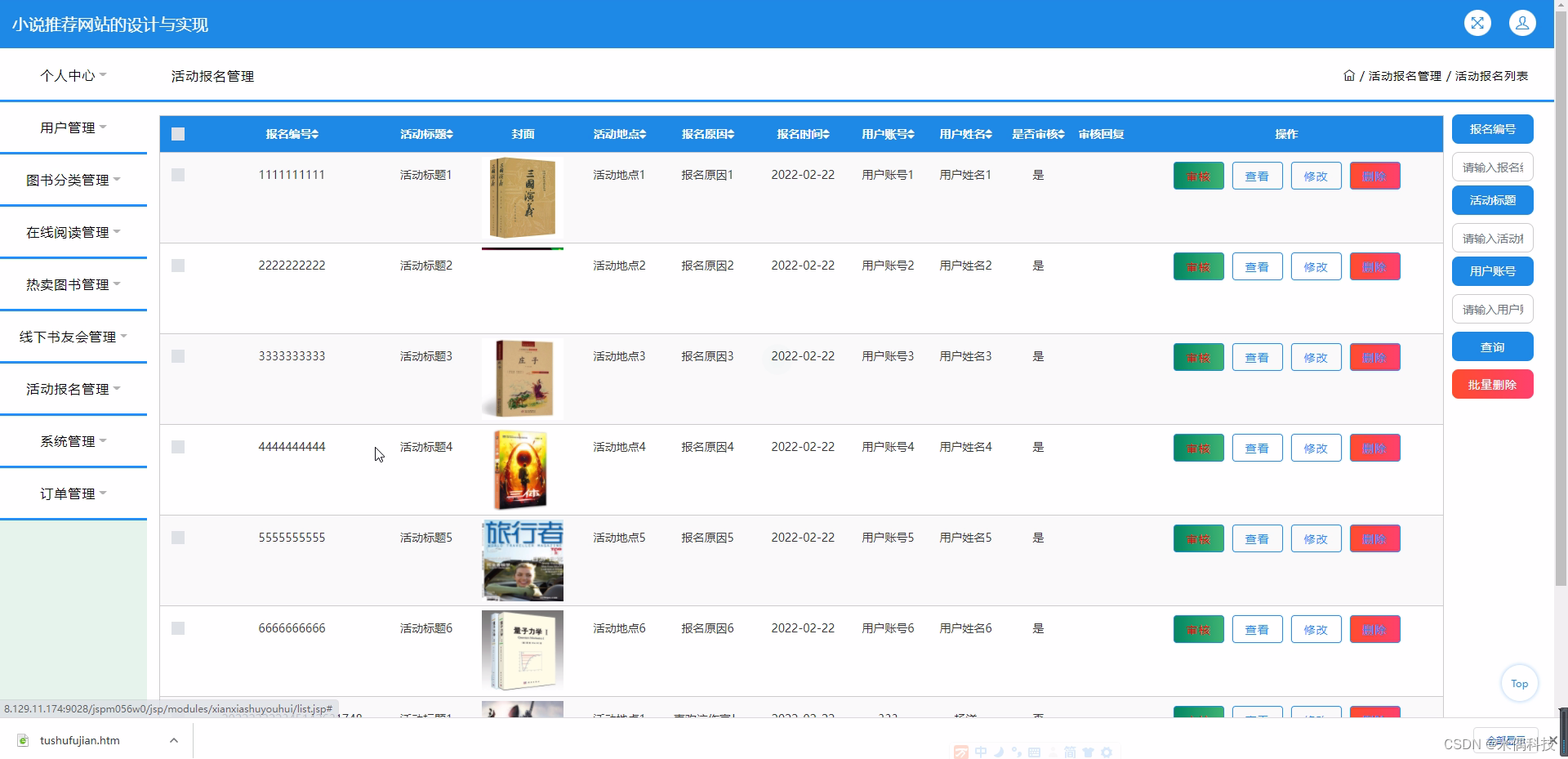Image resolution: width=1568 pixels, height=759 pixels.
Task: Expand the 图书分类管理 sidebar menu
Action: coord(73,180)
